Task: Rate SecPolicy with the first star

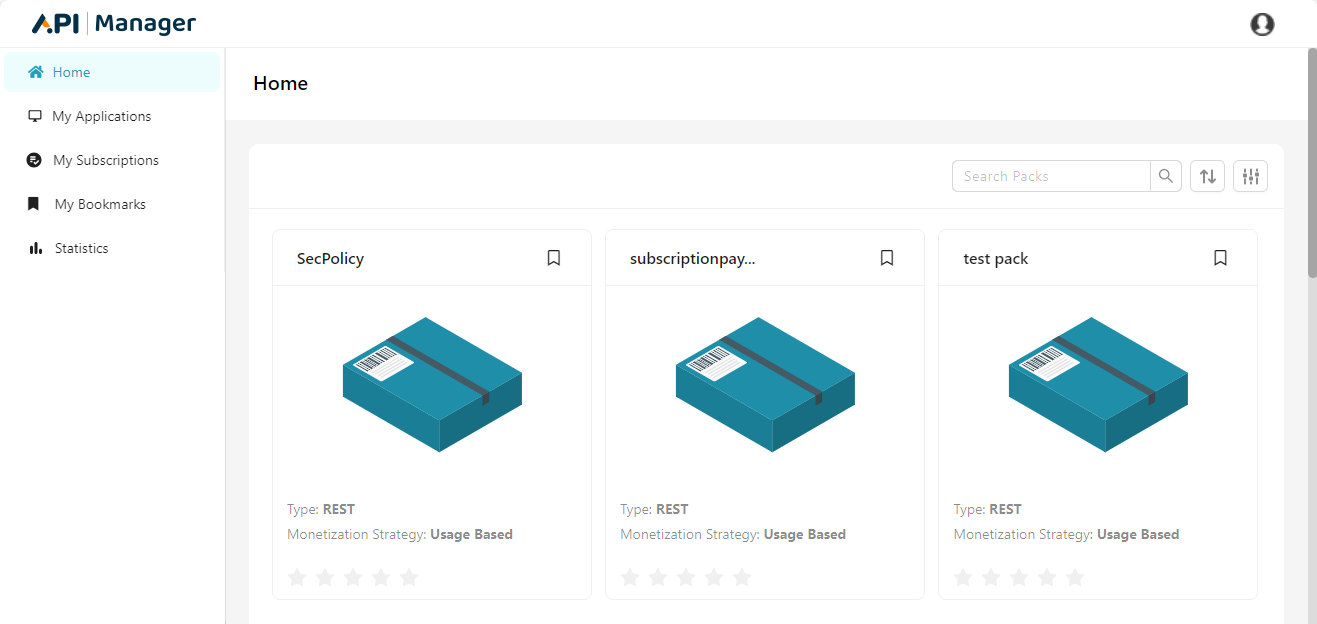Action: tap(297, 577)
